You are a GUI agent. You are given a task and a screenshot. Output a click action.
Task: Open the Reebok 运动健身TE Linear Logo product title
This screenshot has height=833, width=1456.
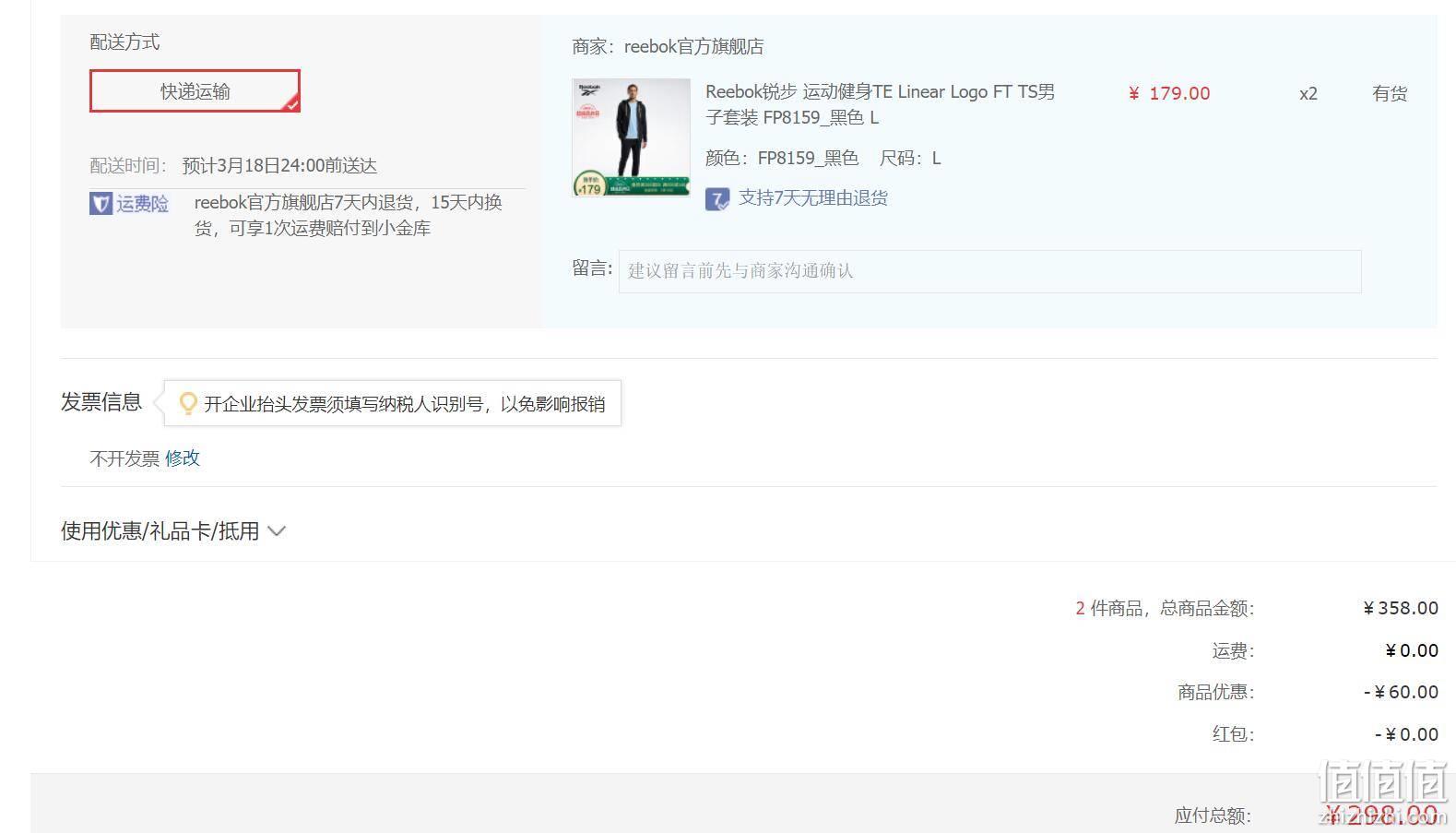tap(880, 104)
